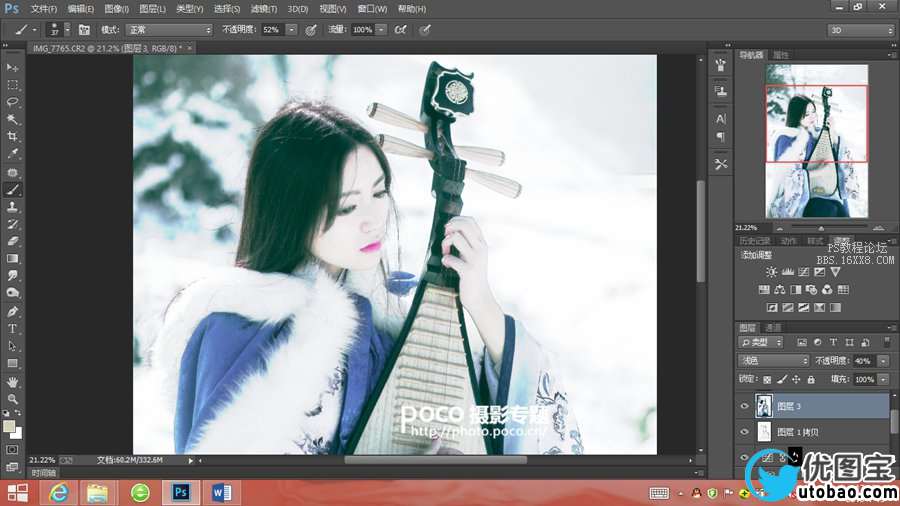This screenshot has width=900, height=506.
Task: Select the Clone Stamp tool
Action: click(x=12, y=207)
